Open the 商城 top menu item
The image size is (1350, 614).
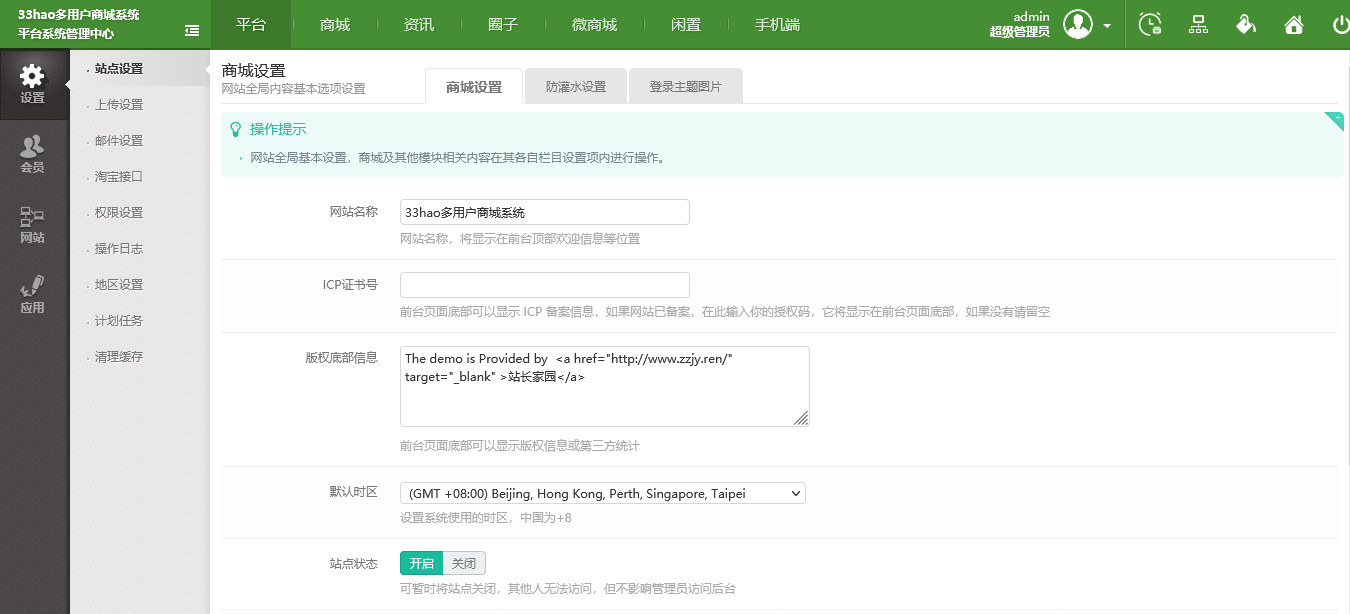pyautogui.click(x=335, y=25)
